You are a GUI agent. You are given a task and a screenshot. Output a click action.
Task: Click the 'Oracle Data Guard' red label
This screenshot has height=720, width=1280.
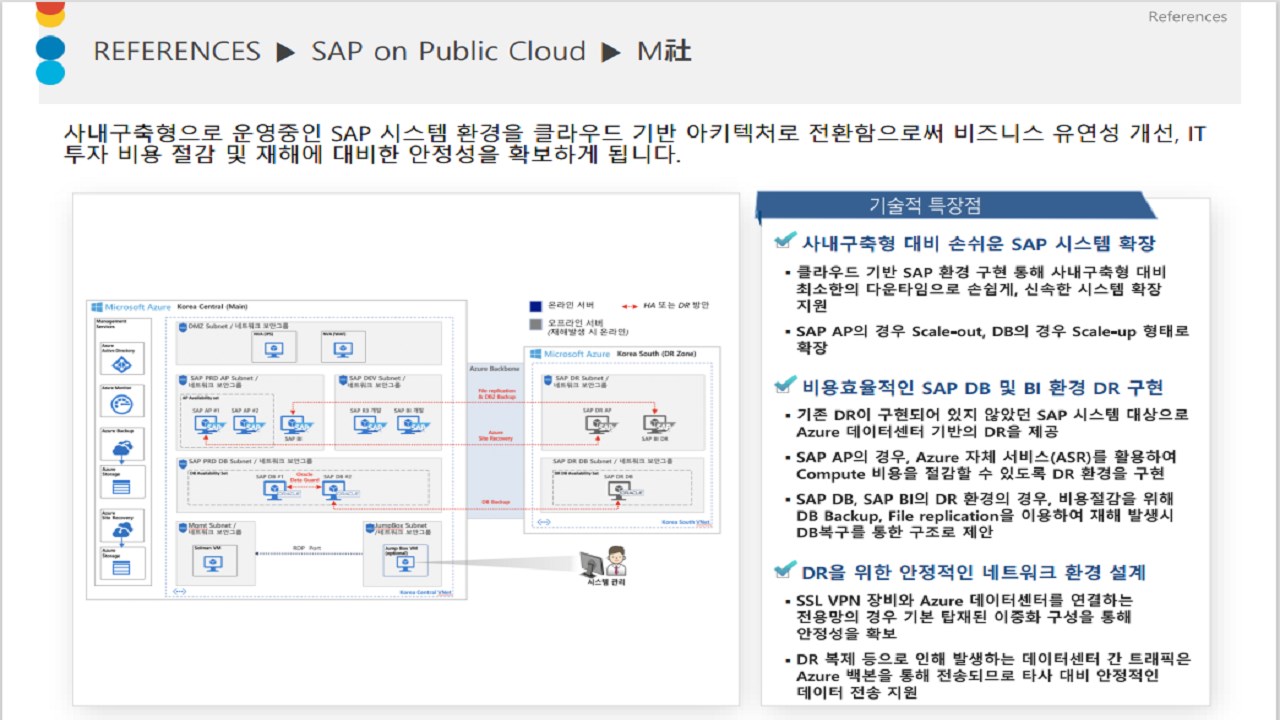[304, 478]
